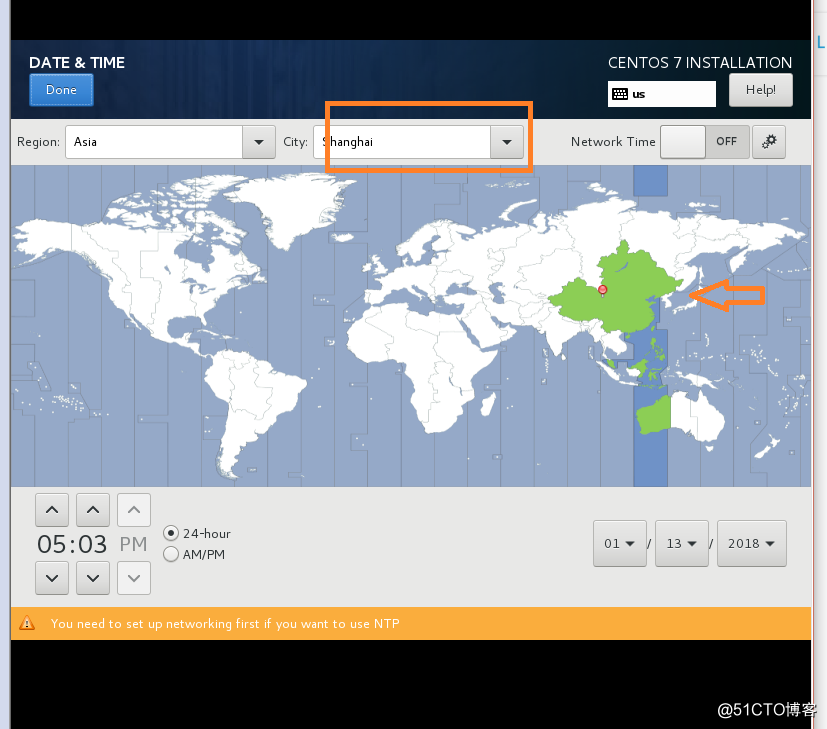Viewport: 827px width, 729px height.
Task: Click AM/PM down arrow
Action: (134, 578)
